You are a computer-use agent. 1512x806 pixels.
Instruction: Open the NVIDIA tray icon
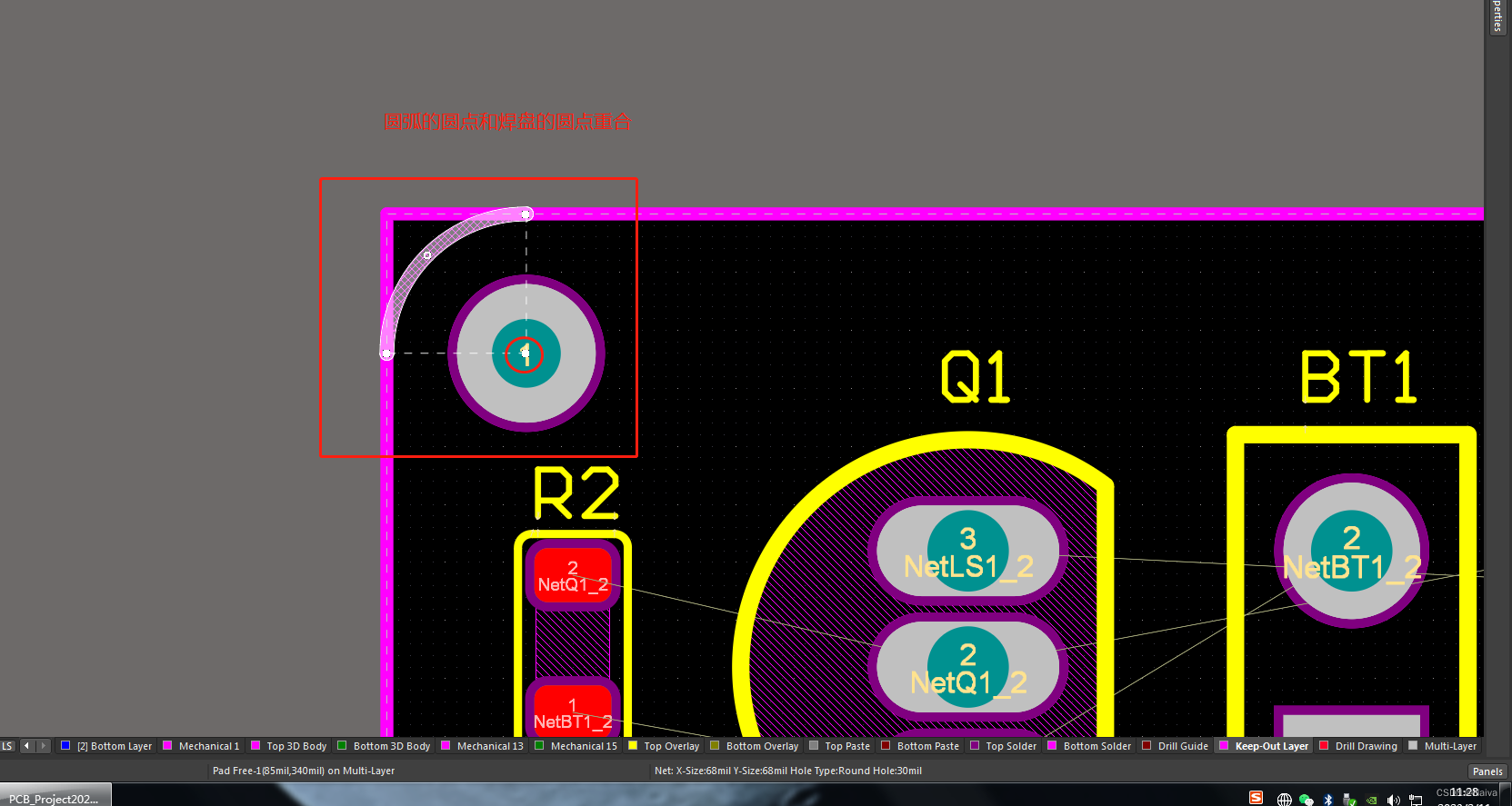click(1372, 801)
